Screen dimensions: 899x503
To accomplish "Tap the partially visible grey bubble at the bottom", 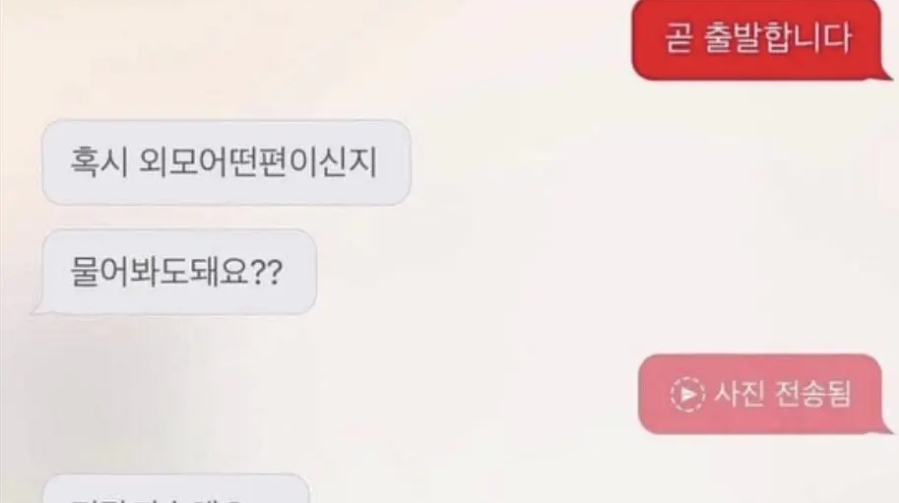I will point(177,489).
